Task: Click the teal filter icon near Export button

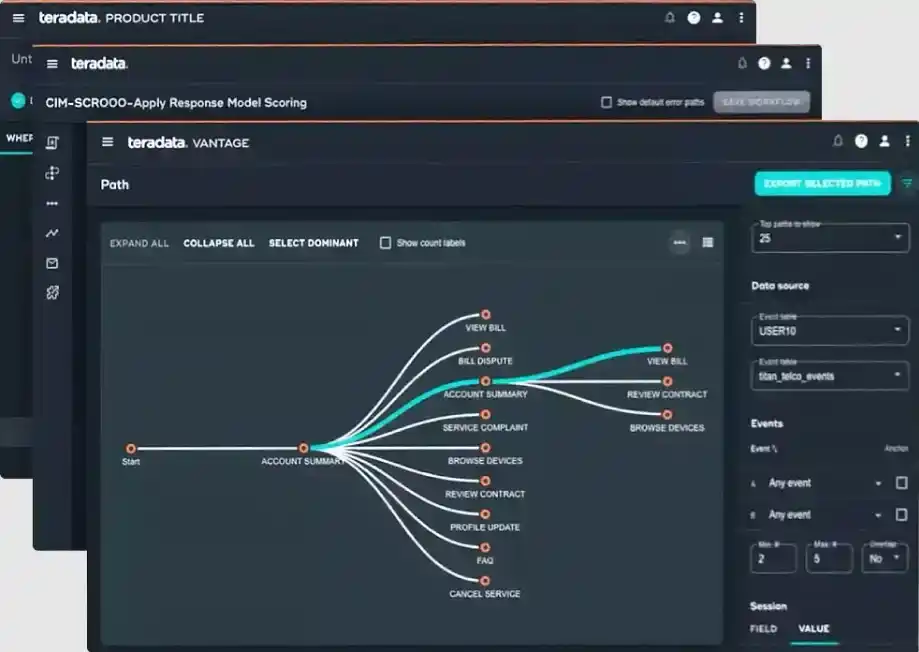Action: pyautogui.click(x=907, y=184)
